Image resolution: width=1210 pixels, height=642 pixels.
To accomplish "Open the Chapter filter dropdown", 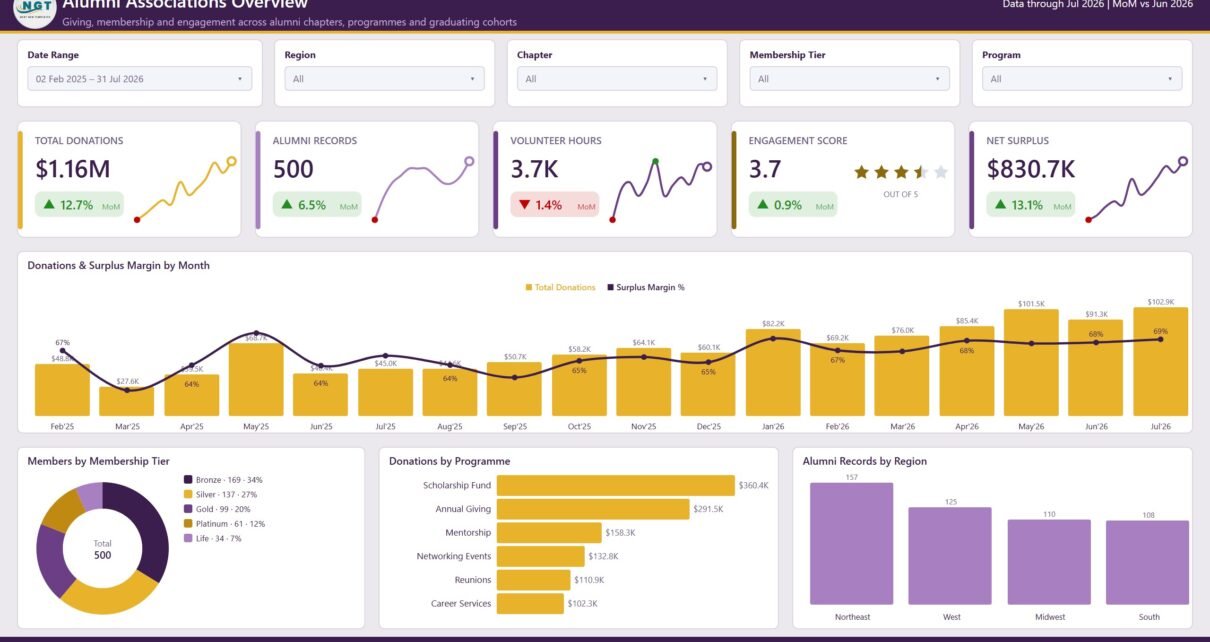I will tap(617, 79).
